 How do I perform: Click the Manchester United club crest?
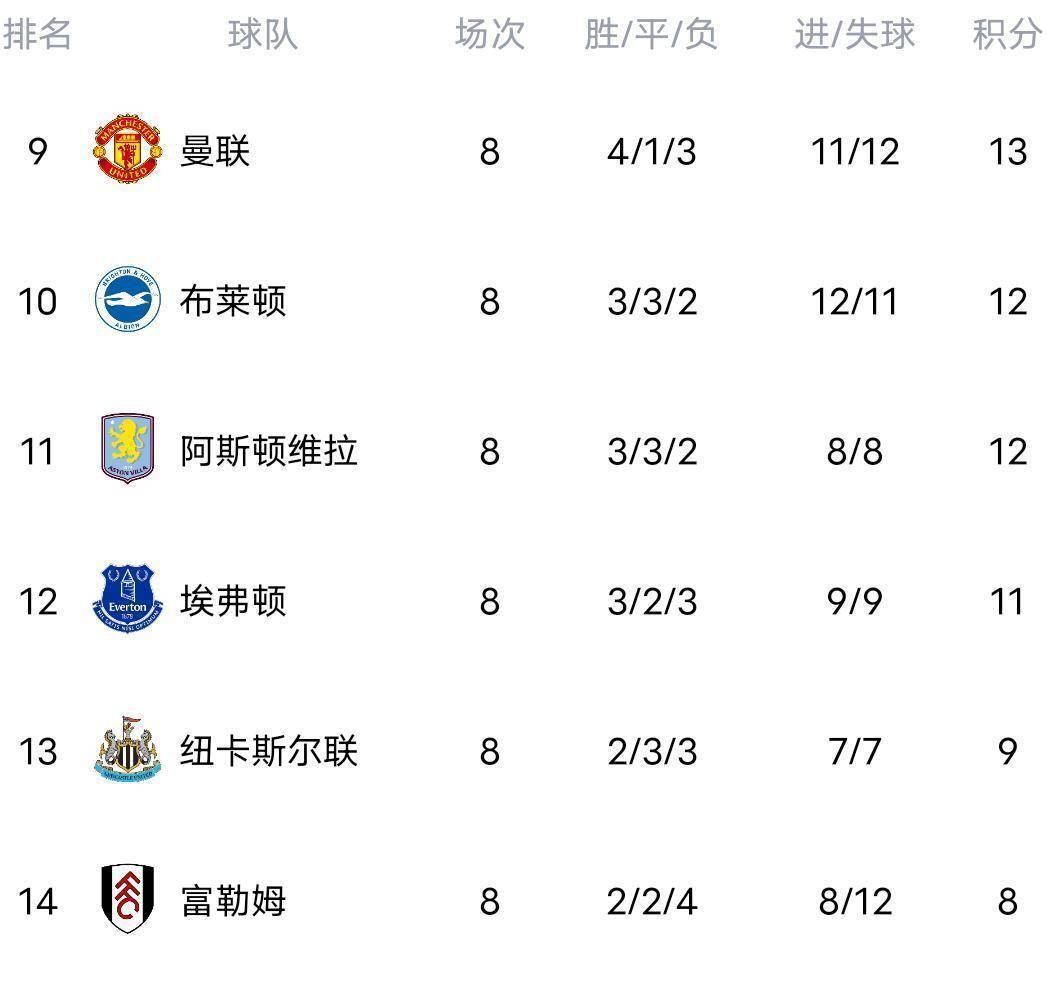click(x=127, y=151)
